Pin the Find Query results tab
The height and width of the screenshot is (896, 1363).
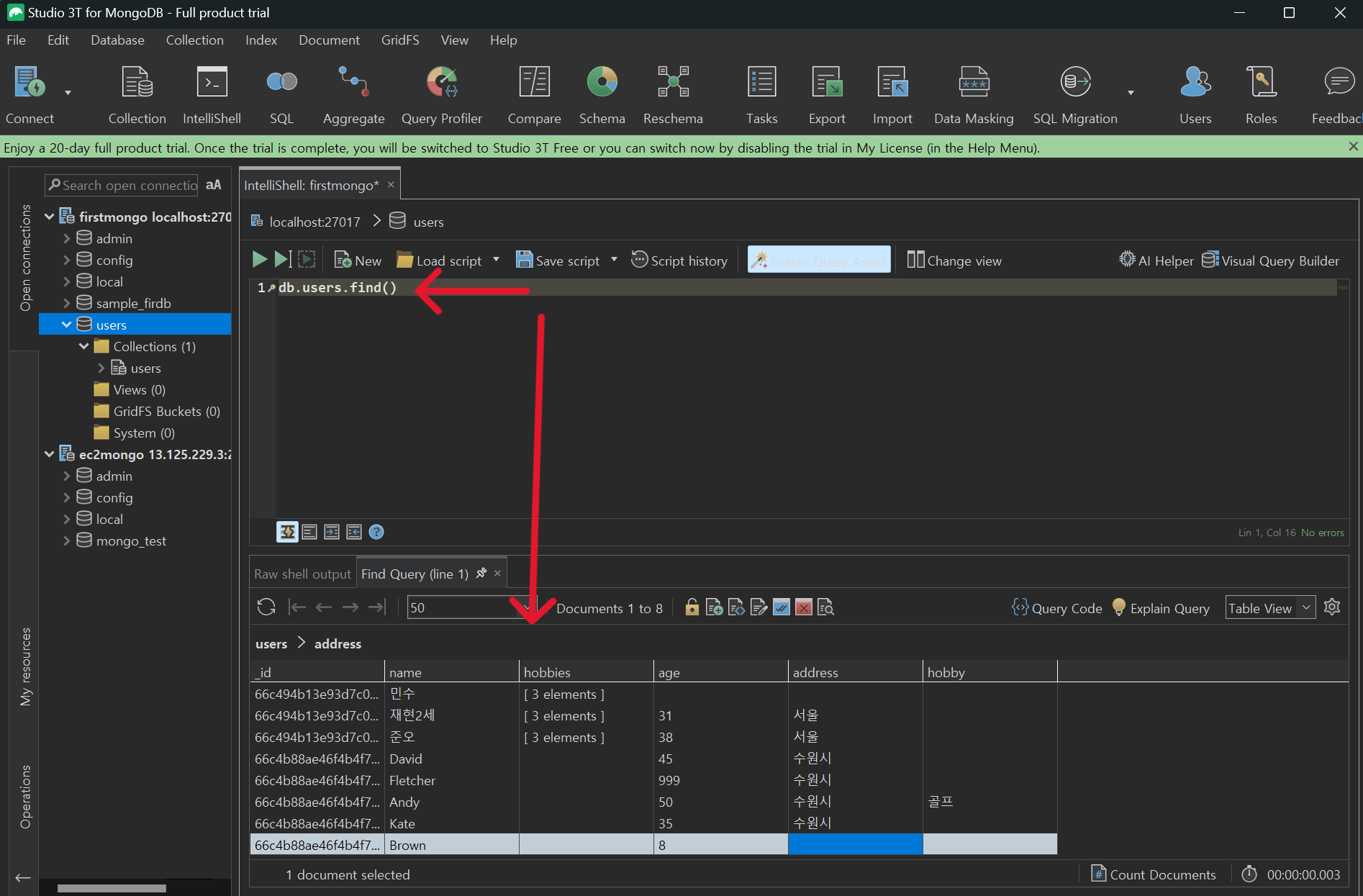point(481,573)
